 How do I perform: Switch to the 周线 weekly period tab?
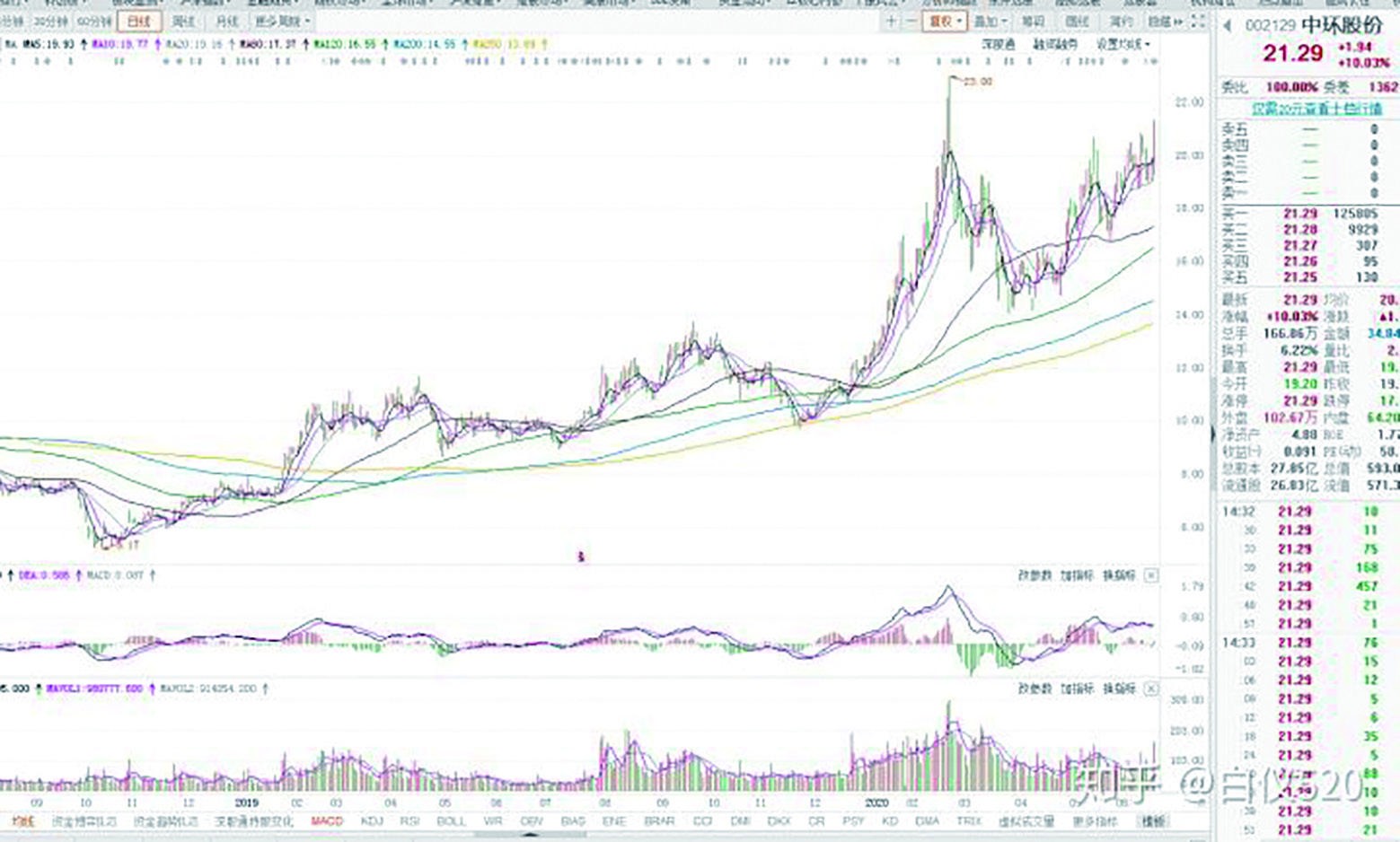pos(183,21)
